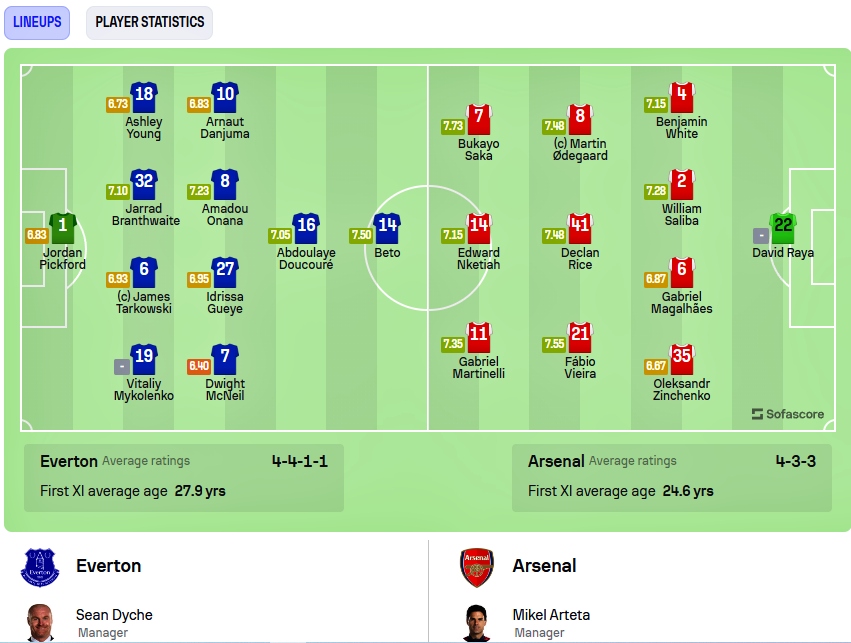The width and height of the screenshot is (851, 643).
Task: Click the Arsenal club crest
Action: (477, 567)
